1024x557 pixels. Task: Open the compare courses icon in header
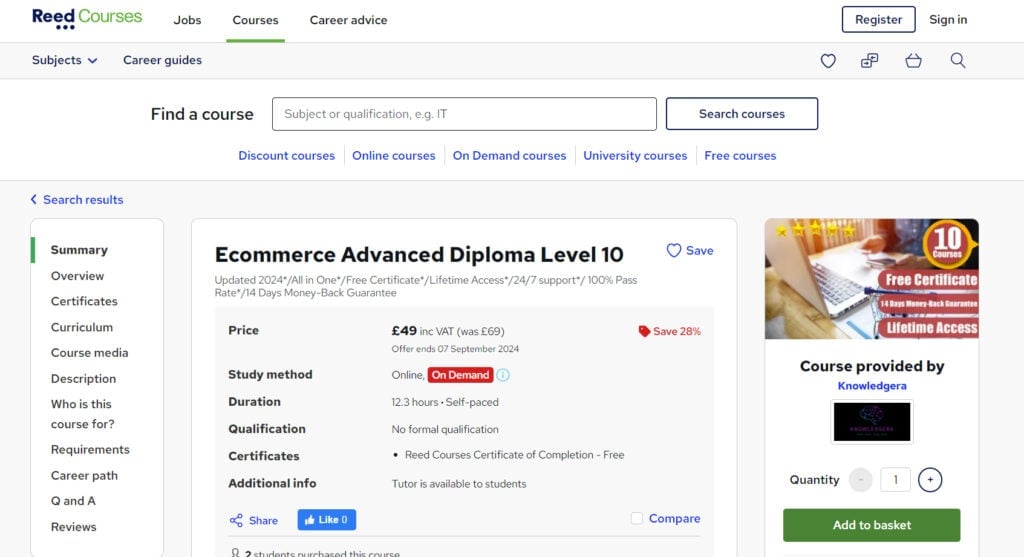pos(870,61)
